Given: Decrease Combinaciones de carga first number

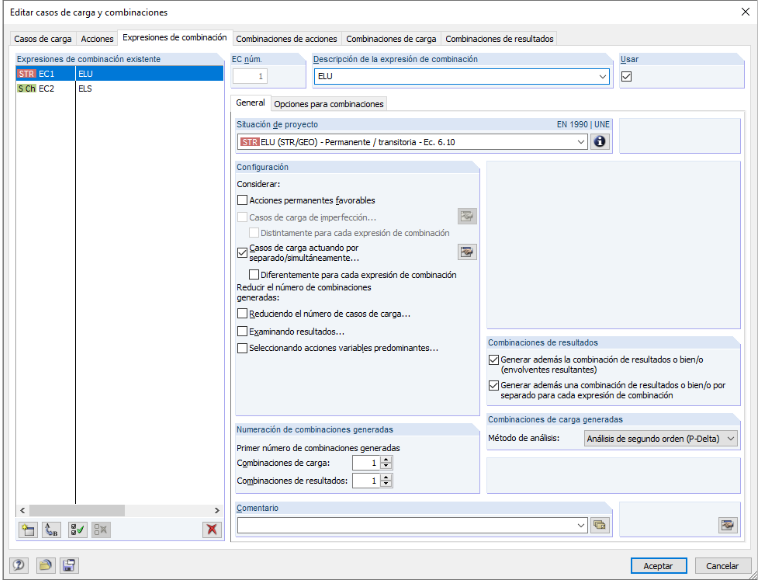Looking at the screenshot, I should tap(386, 466).
